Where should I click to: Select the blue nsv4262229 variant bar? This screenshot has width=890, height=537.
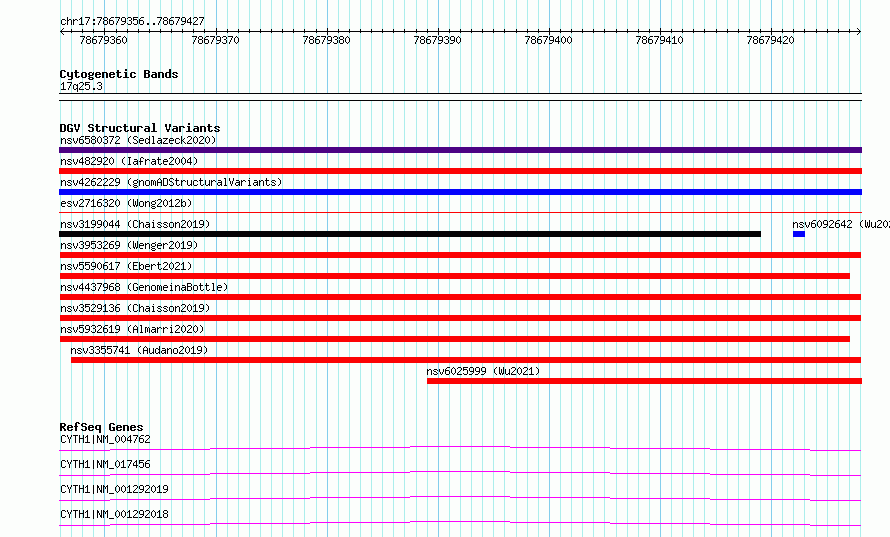click(x=460, y=192)
